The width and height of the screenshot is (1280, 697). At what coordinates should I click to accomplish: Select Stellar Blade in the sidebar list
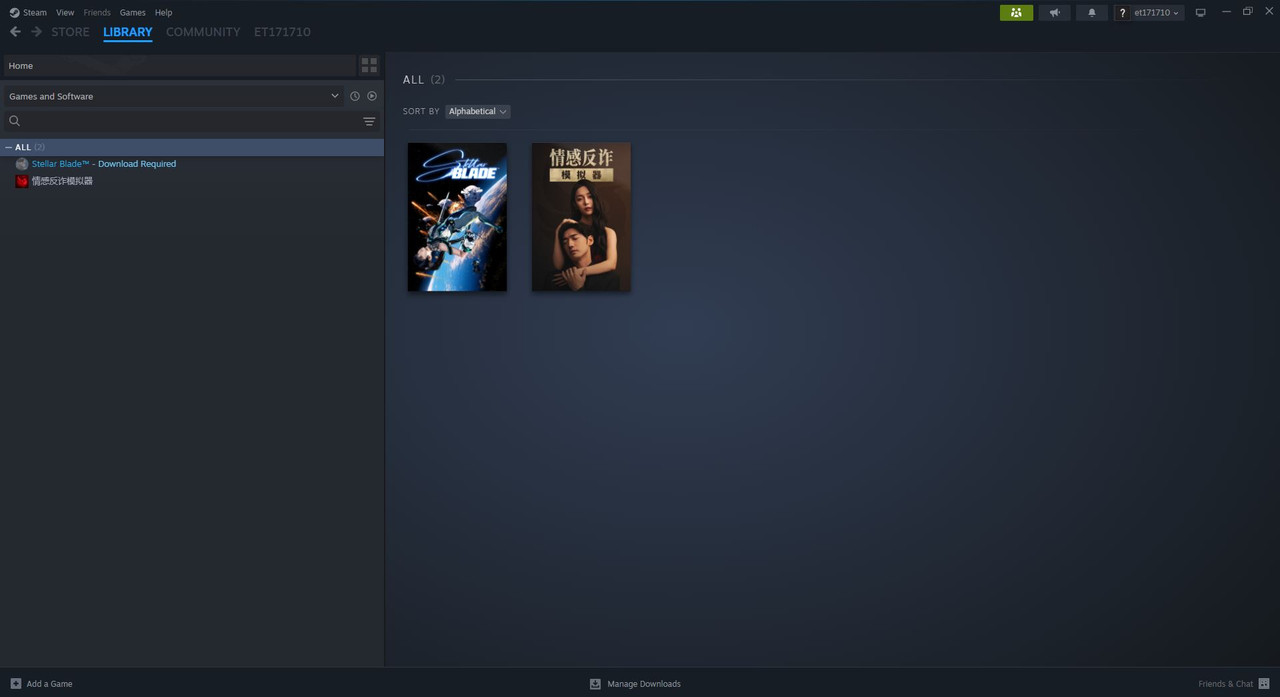click(x=104, y=164)
